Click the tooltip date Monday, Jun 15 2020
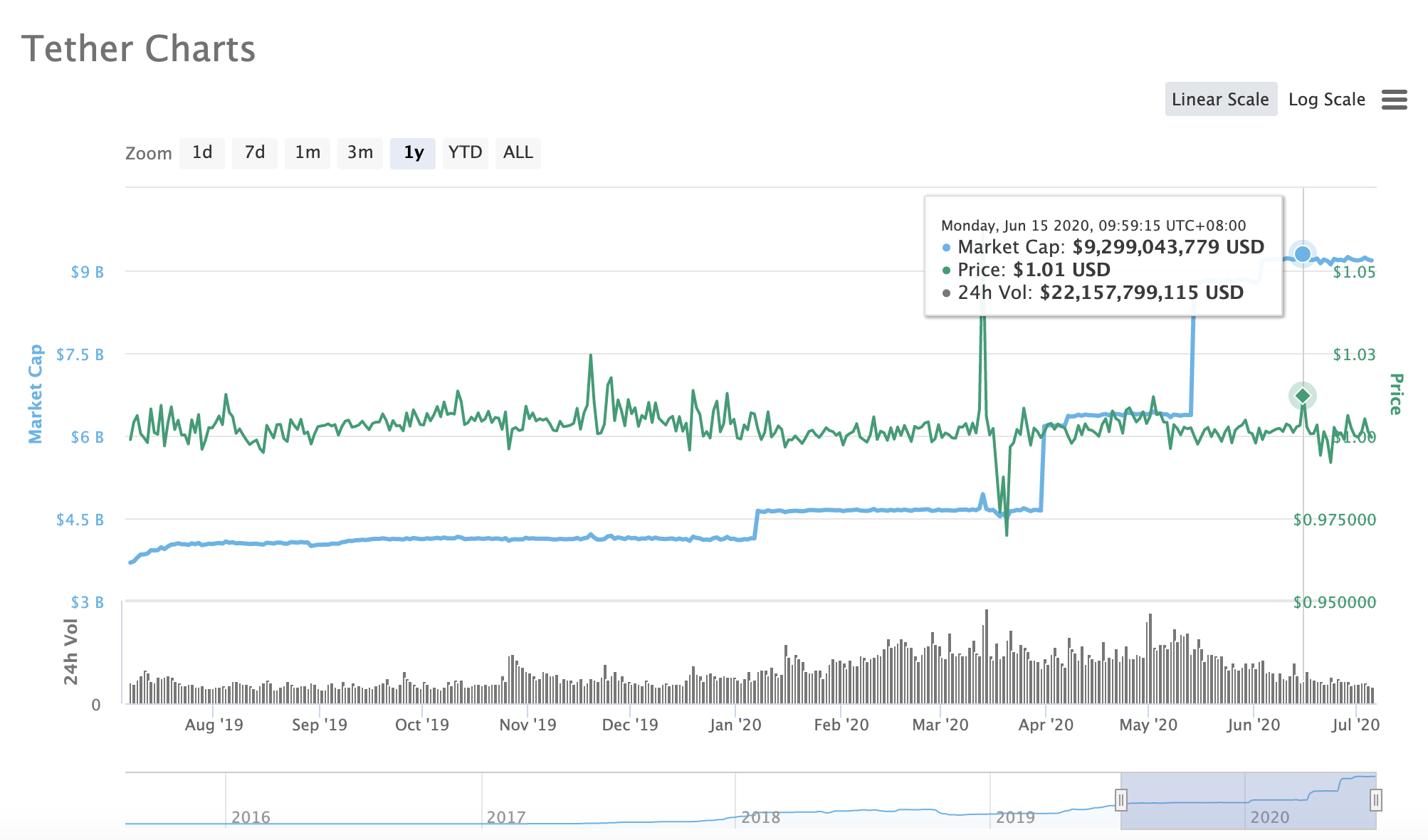The image size is (1428, 840). tap(1017, 226)
